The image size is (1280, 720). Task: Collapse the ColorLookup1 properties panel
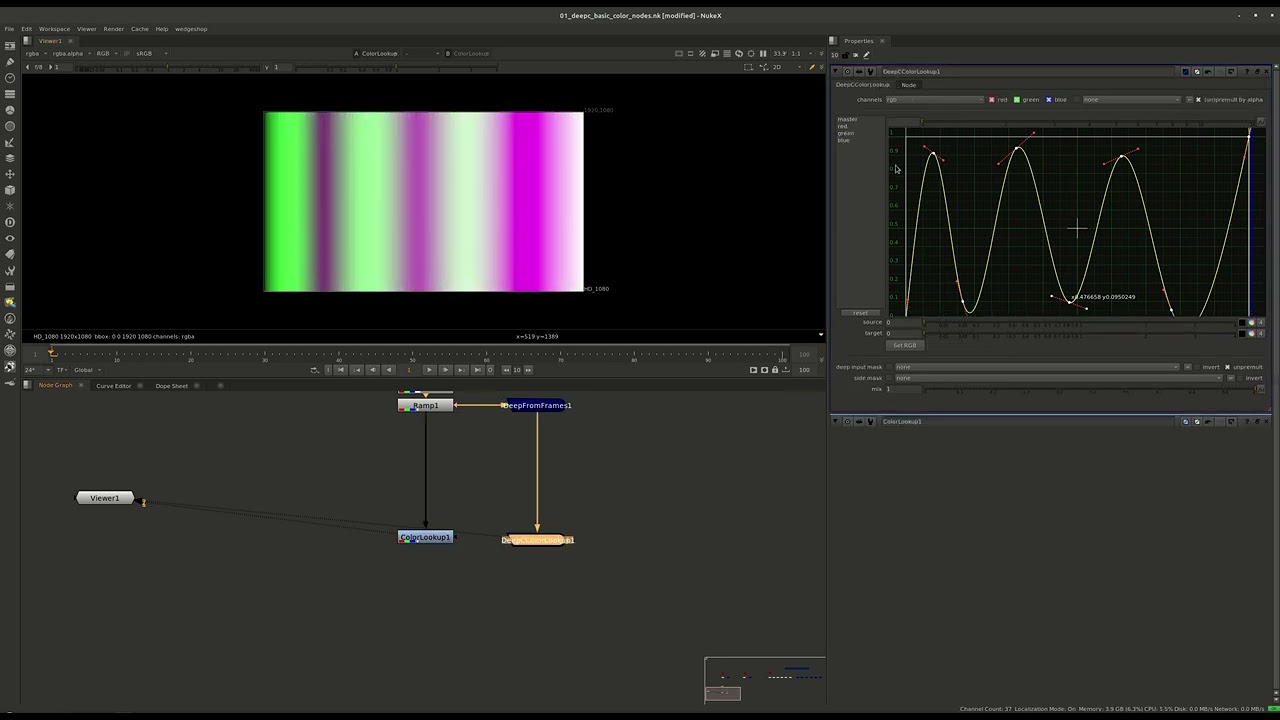click(x=836, y=422)
